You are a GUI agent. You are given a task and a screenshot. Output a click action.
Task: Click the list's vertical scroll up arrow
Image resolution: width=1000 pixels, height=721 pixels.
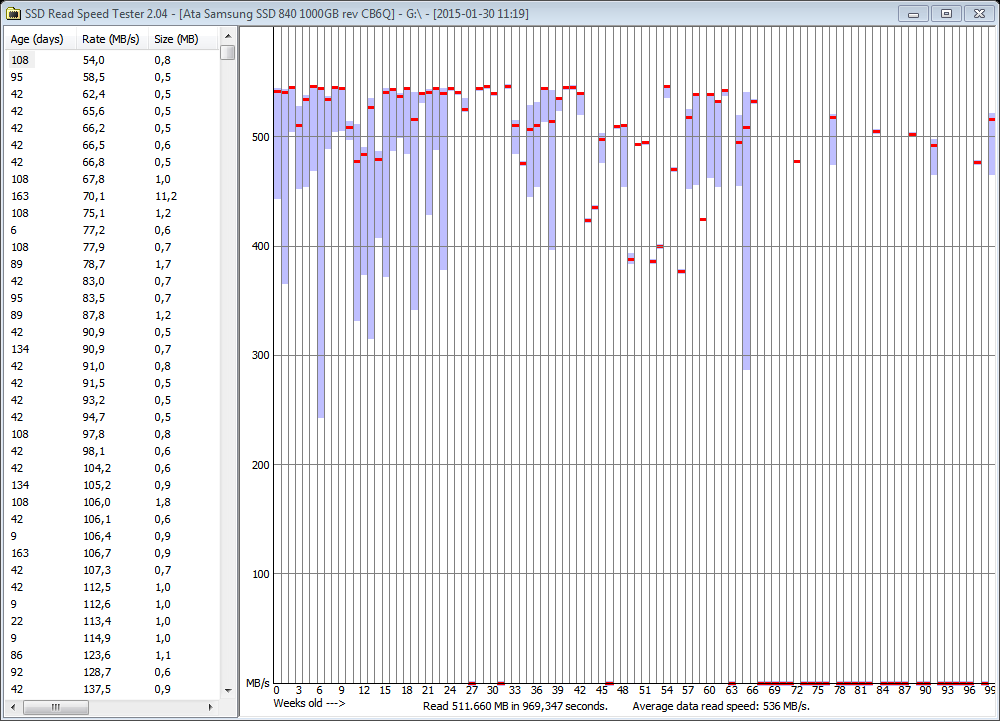pos(228,36)
